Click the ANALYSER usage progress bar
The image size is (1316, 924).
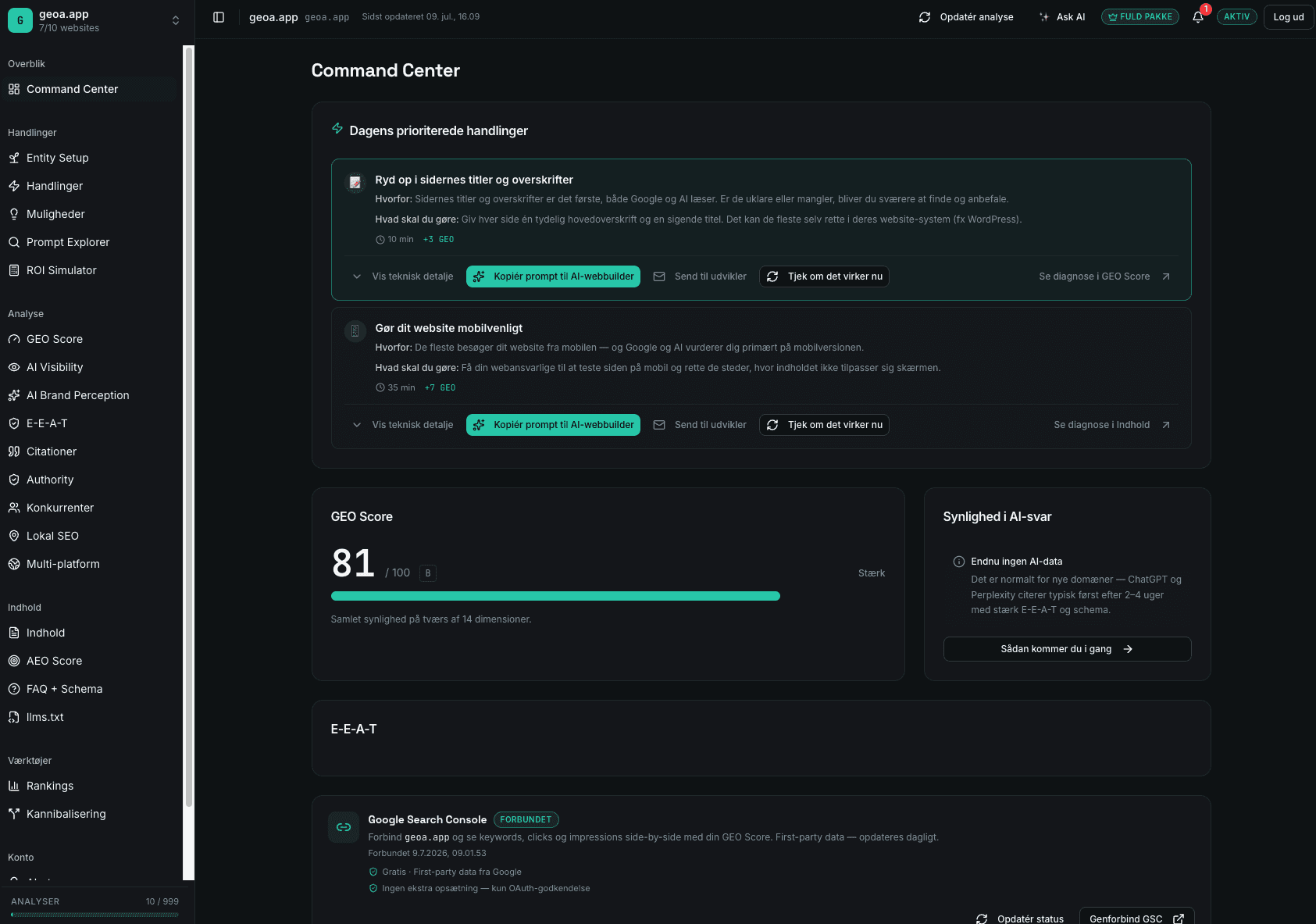[95, 915]
